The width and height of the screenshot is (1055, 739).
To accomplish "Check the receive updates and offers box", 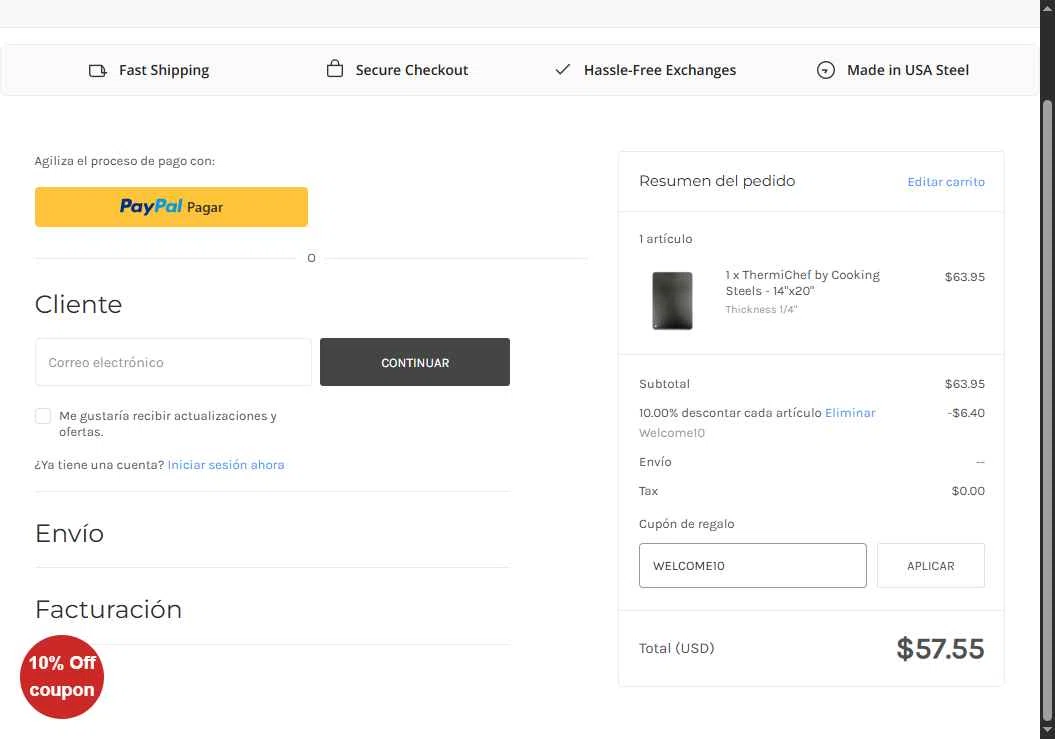I will [x=43, y=416].
